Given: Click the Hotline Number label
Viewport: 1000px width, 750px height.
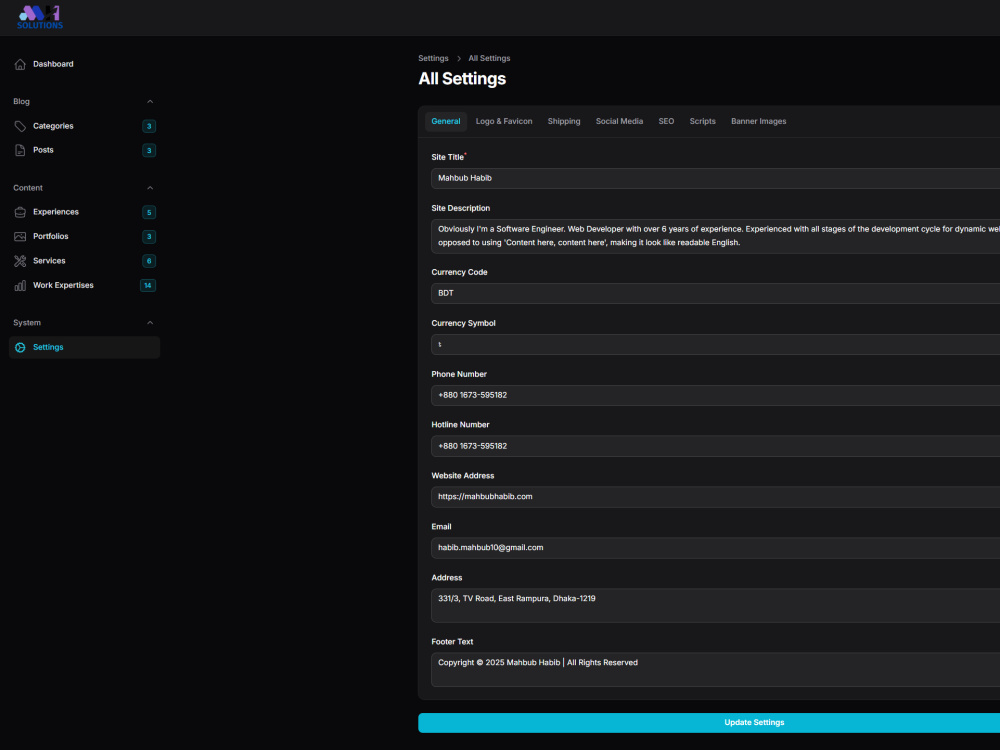Looking at the screenshot, I should (x=460, y=425).
